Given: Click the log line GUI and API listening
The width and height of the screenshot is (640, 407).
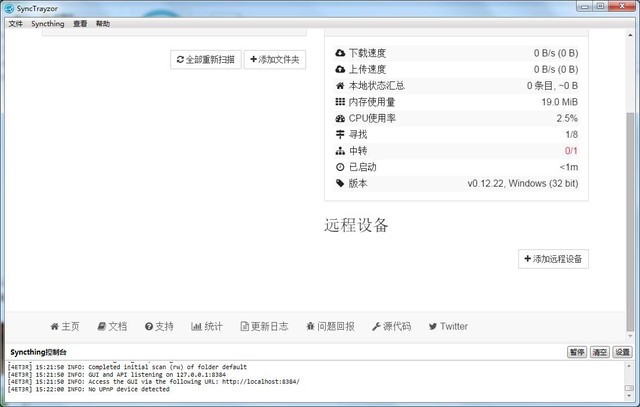Looking at the screenshot, I should click(116, 375).
